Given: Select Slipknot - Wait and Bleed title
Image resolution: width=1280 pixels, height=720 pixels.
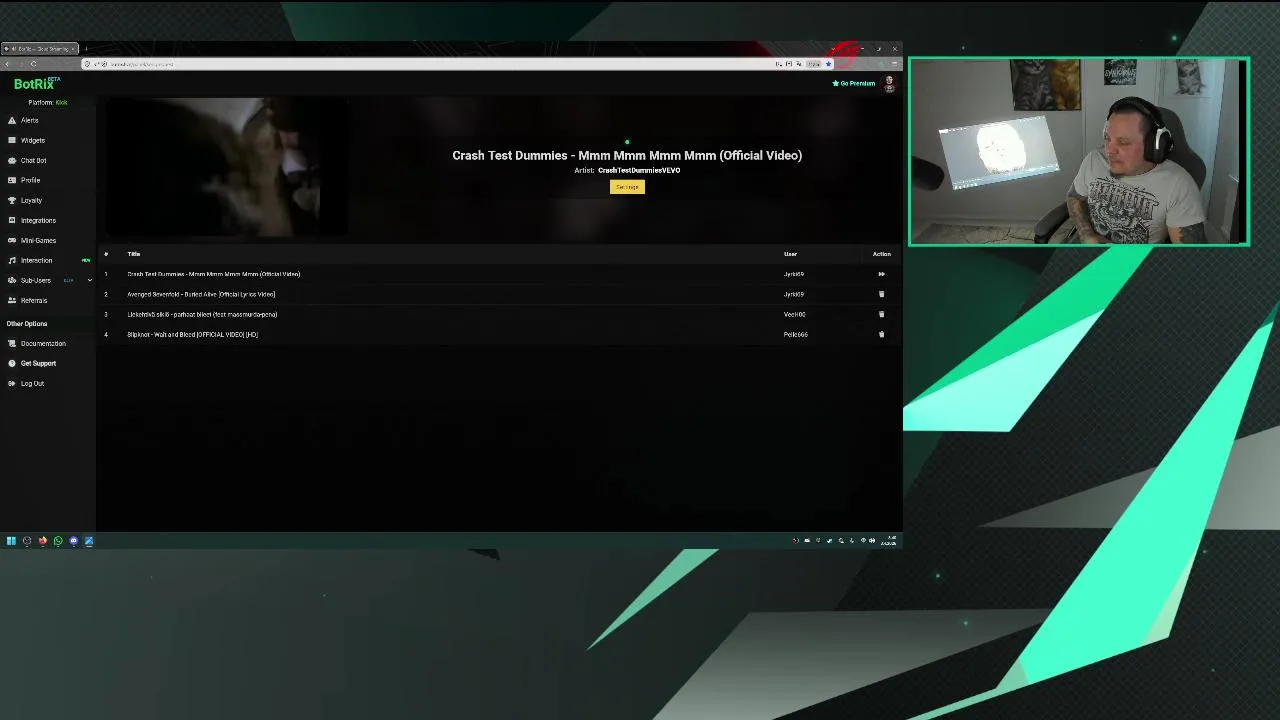Looking at the screenshot, I should pos(192,334).
